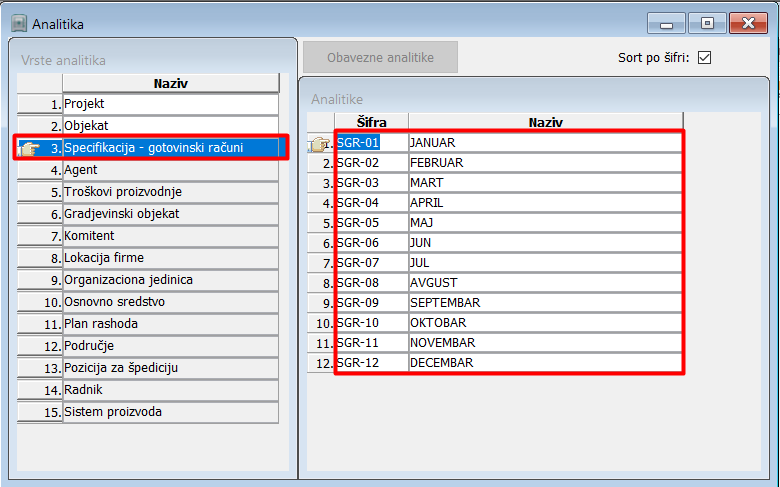Click the SGR-09 code cell
The width and height of the screenshot is (780, 487).
pos(372,303)
